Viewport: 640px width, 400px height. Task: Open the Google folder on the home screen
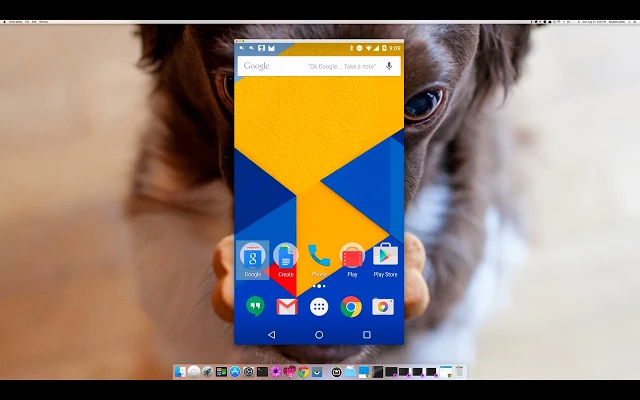253,260
